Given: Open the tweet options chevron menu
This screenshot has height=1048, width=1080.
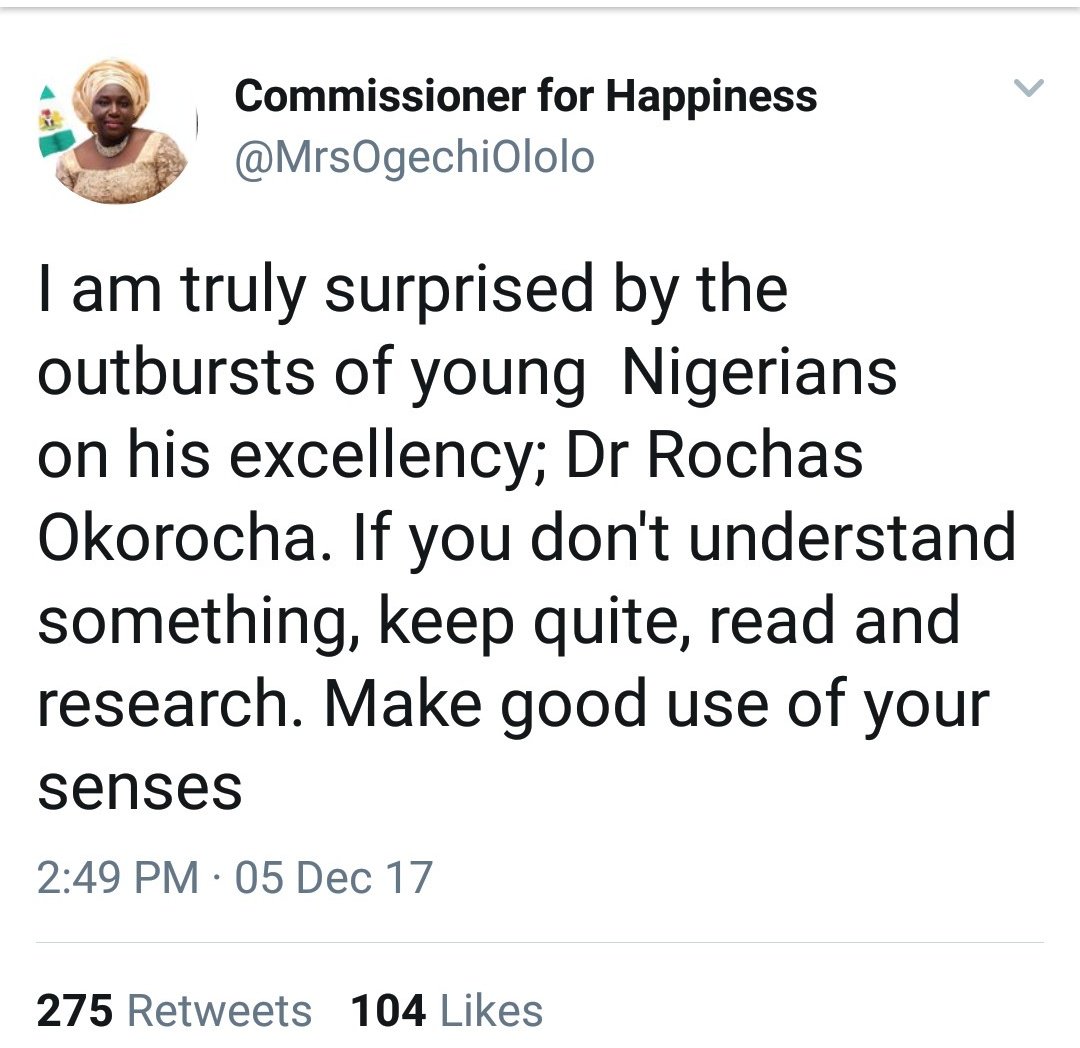Looking at the screenshot, I should 1029,88.
